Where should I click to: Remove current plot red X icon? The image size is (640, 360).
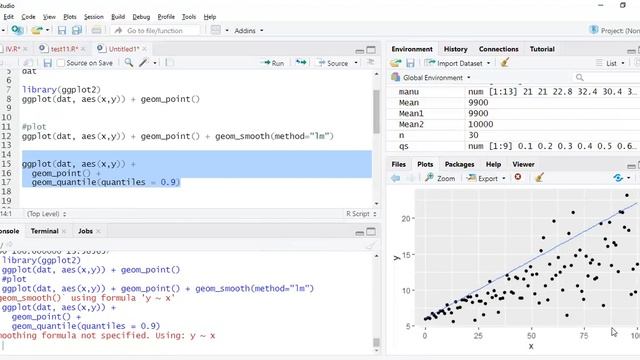point(518,177)
